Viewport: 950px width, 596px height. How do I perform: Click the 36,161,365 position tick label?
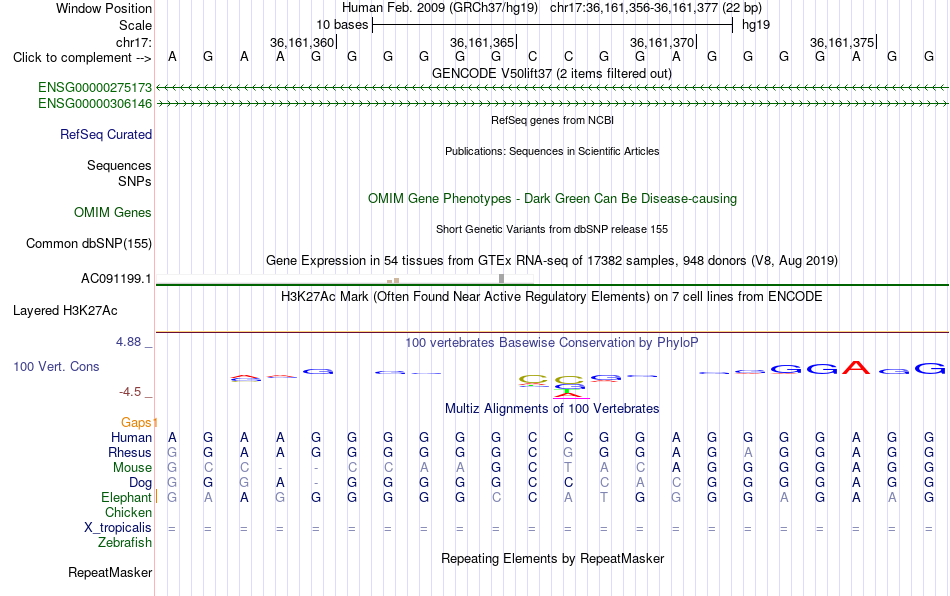tap(482, 42)
